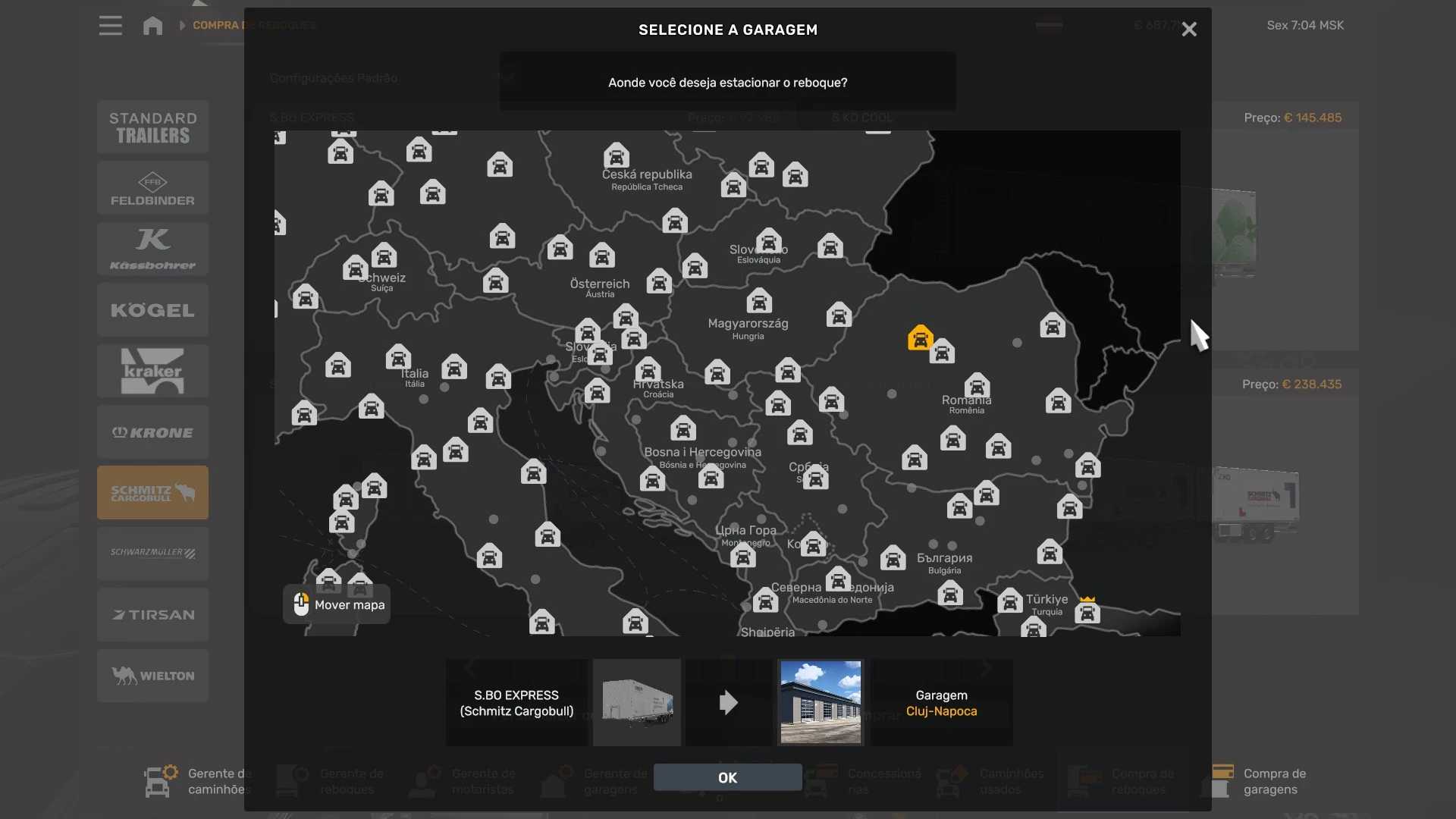1456x819 pixels.
Task: Click garage icon left of България label
Action: [x=893, y=559]
